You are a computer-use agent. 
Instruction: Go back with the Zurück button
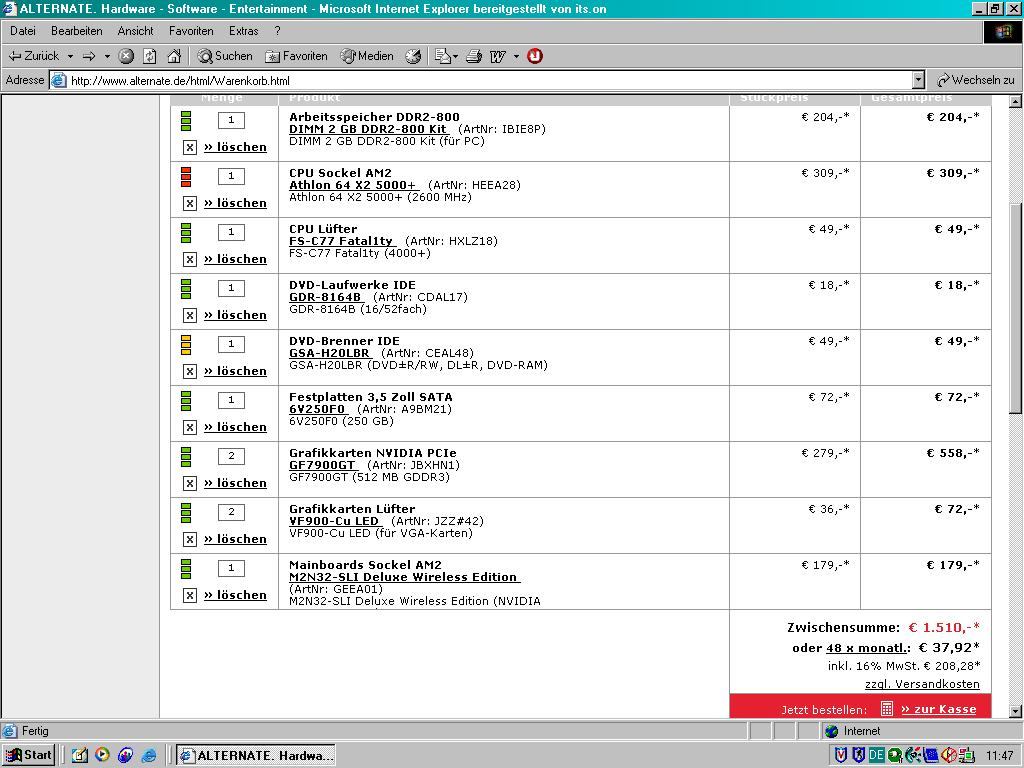coord(34,56)
